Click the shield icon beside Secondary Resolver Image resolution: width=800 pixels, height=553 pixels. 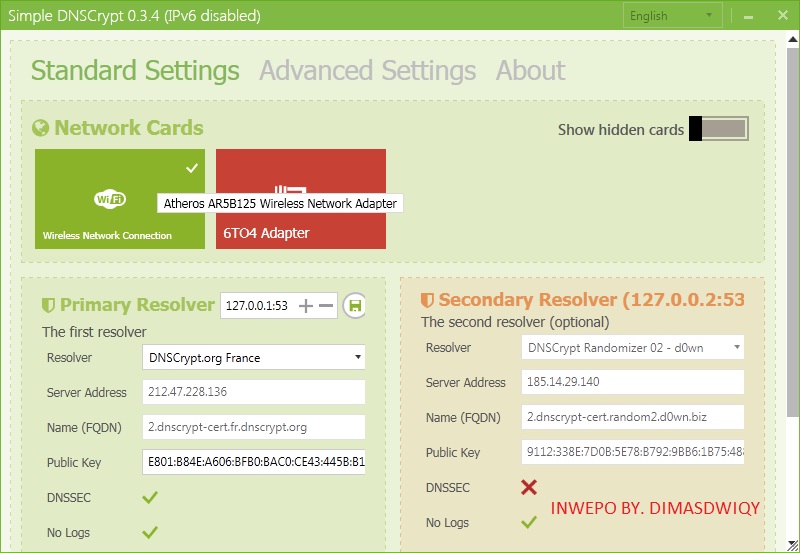click(427, 300)
